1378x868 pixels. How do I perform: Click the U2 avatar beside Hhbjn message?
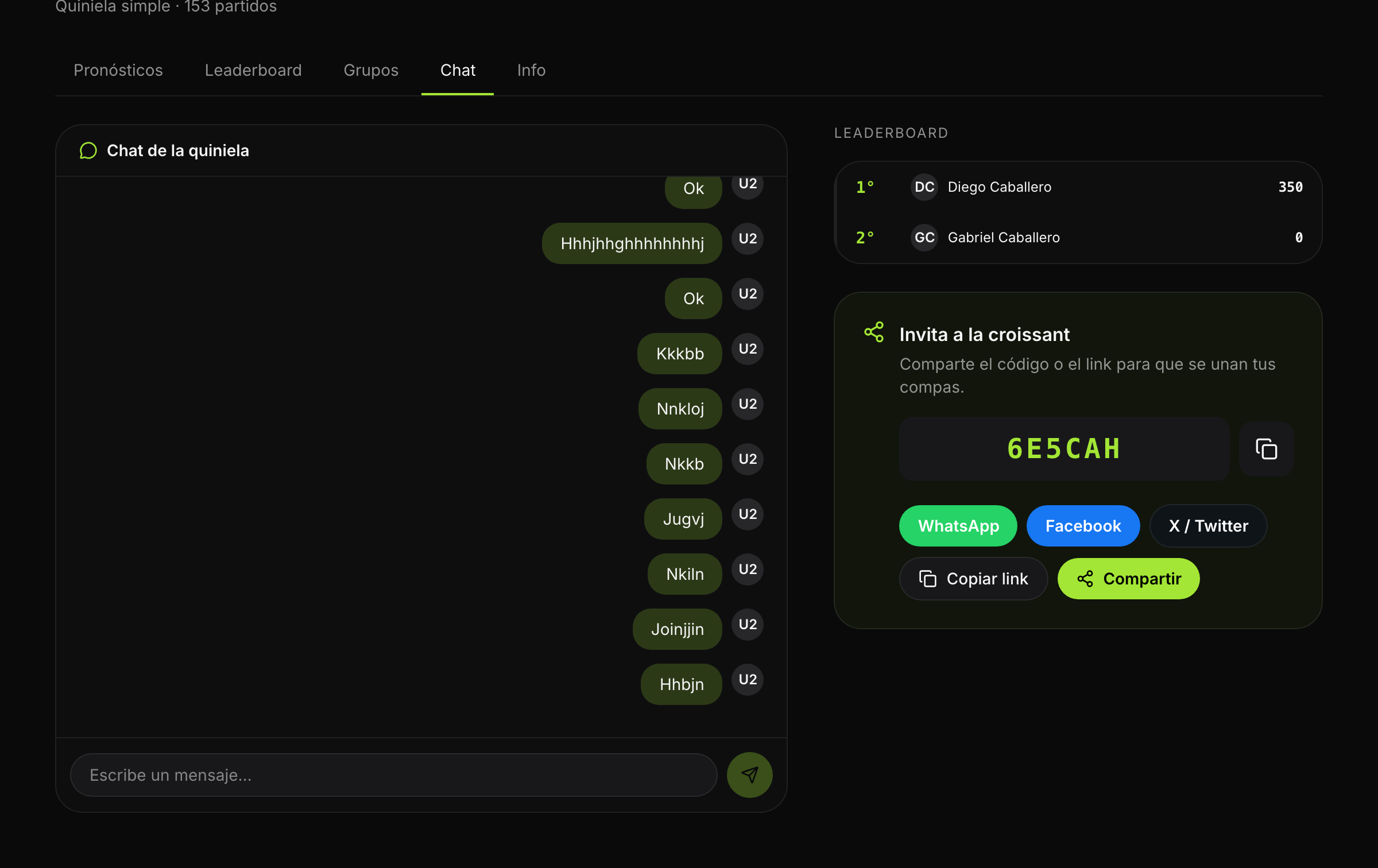748,680
